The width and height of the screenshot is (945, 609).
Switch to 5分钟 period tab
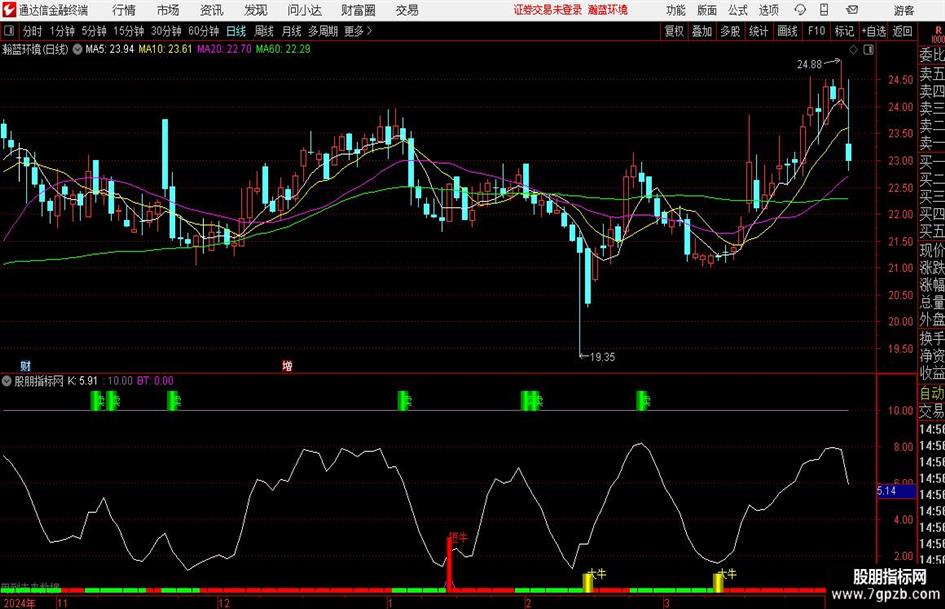(94, 31)
